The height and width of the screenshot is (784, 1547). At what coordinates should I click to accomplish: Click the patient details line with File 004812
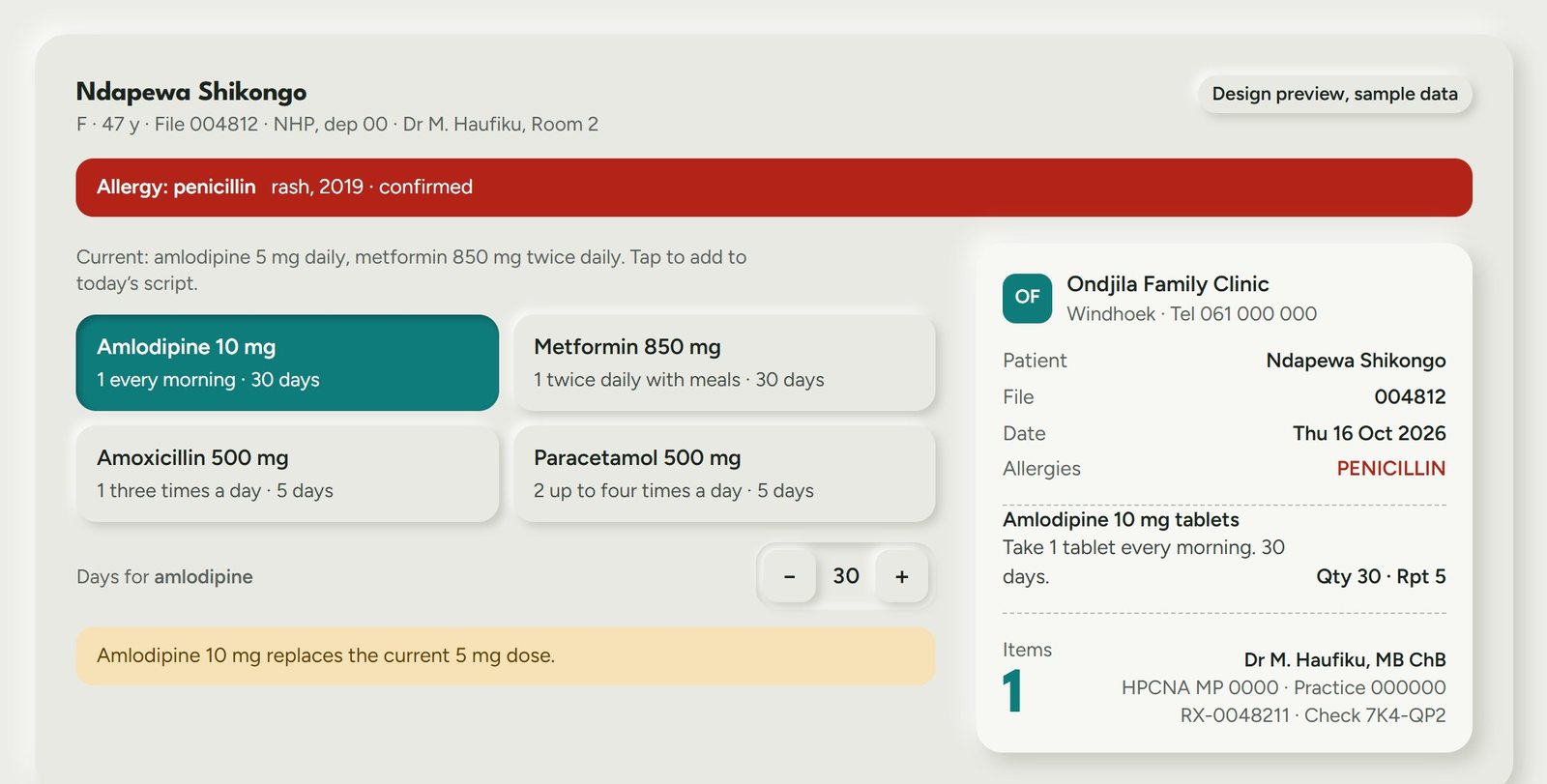pyautogui.click(x=337, y=125)
